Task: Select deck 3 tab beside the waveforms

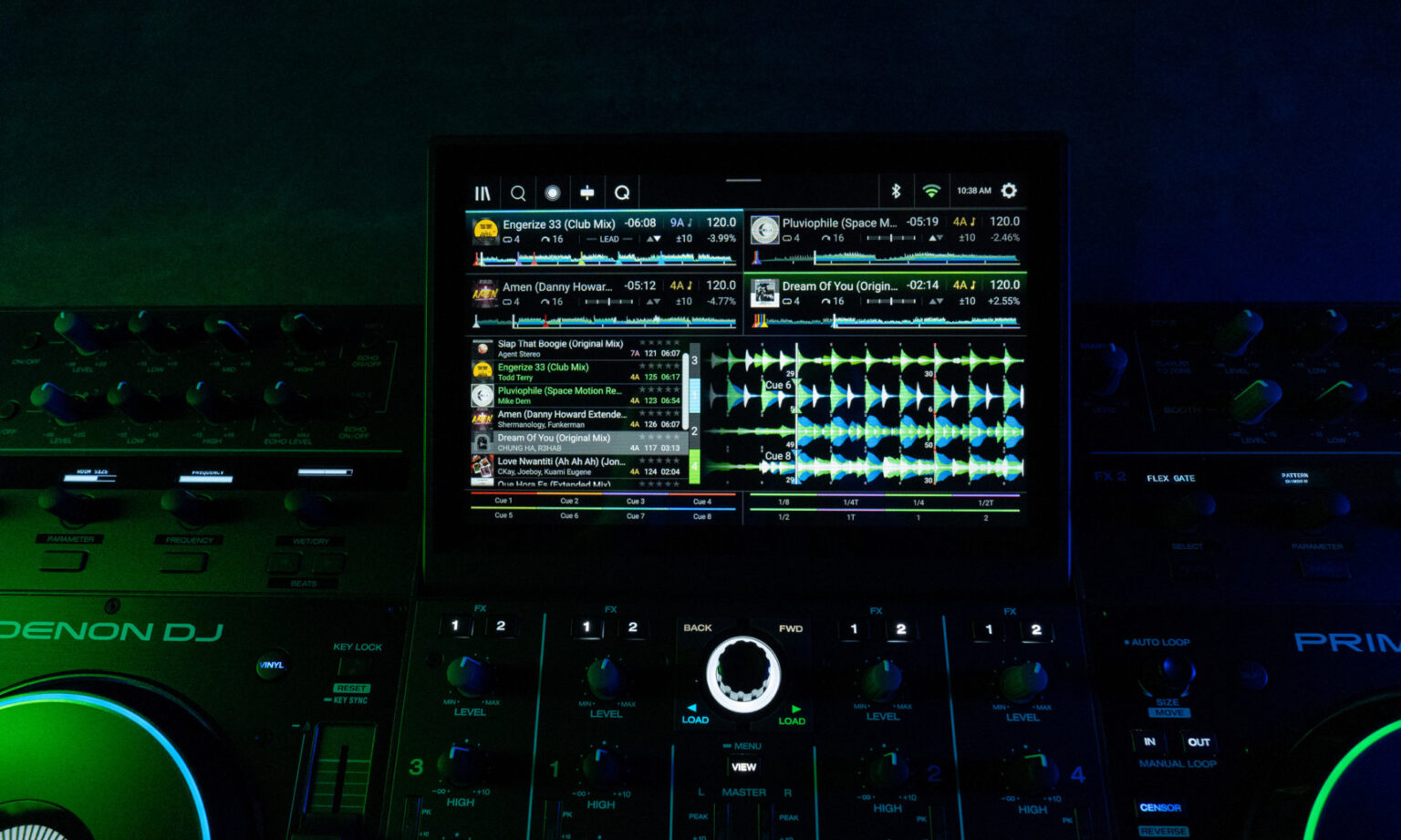Action: (694, 360)
